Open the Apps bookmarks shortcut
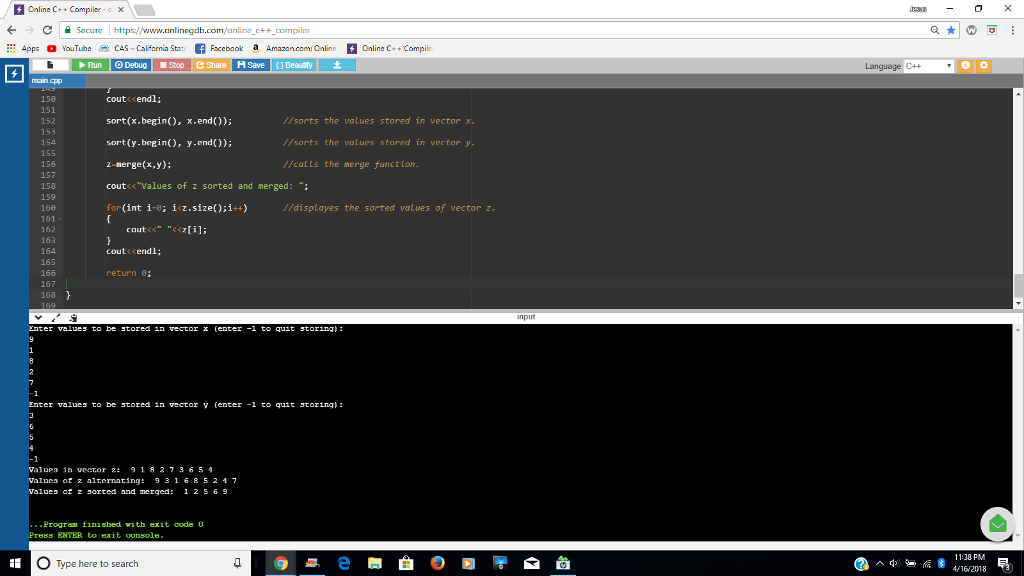This screenshot has width=1024, height=576. (23, 48)
